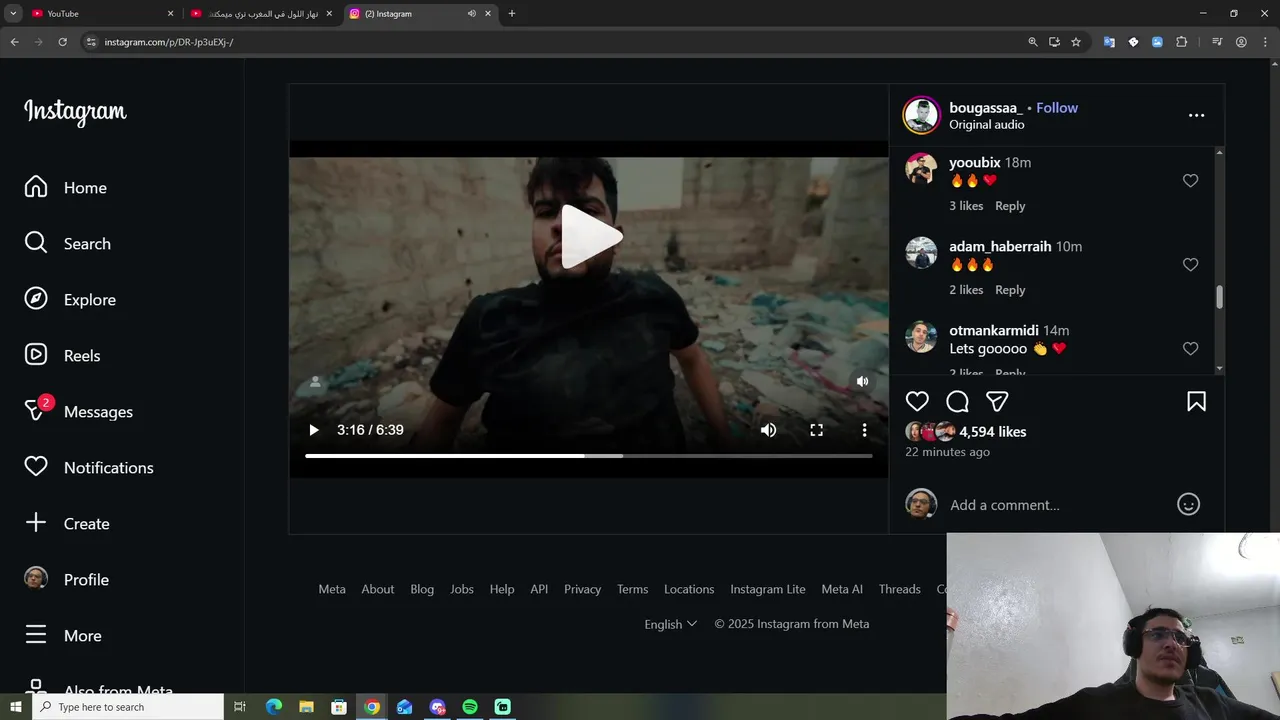This screenshot has width=1280, height=720.
Task: Open Search in Instagram sidebar
Action: tap(68, 244)
